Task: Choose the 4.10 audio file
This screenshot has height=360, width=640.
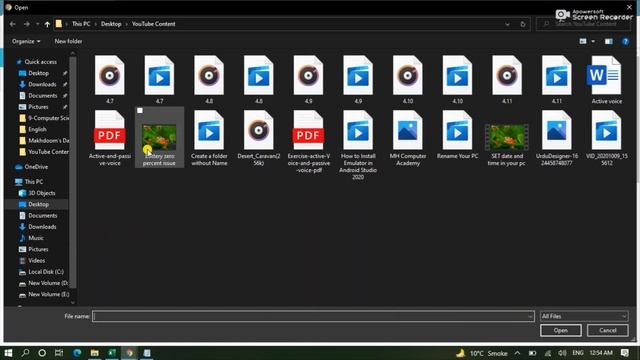Action: click(408, 76)
